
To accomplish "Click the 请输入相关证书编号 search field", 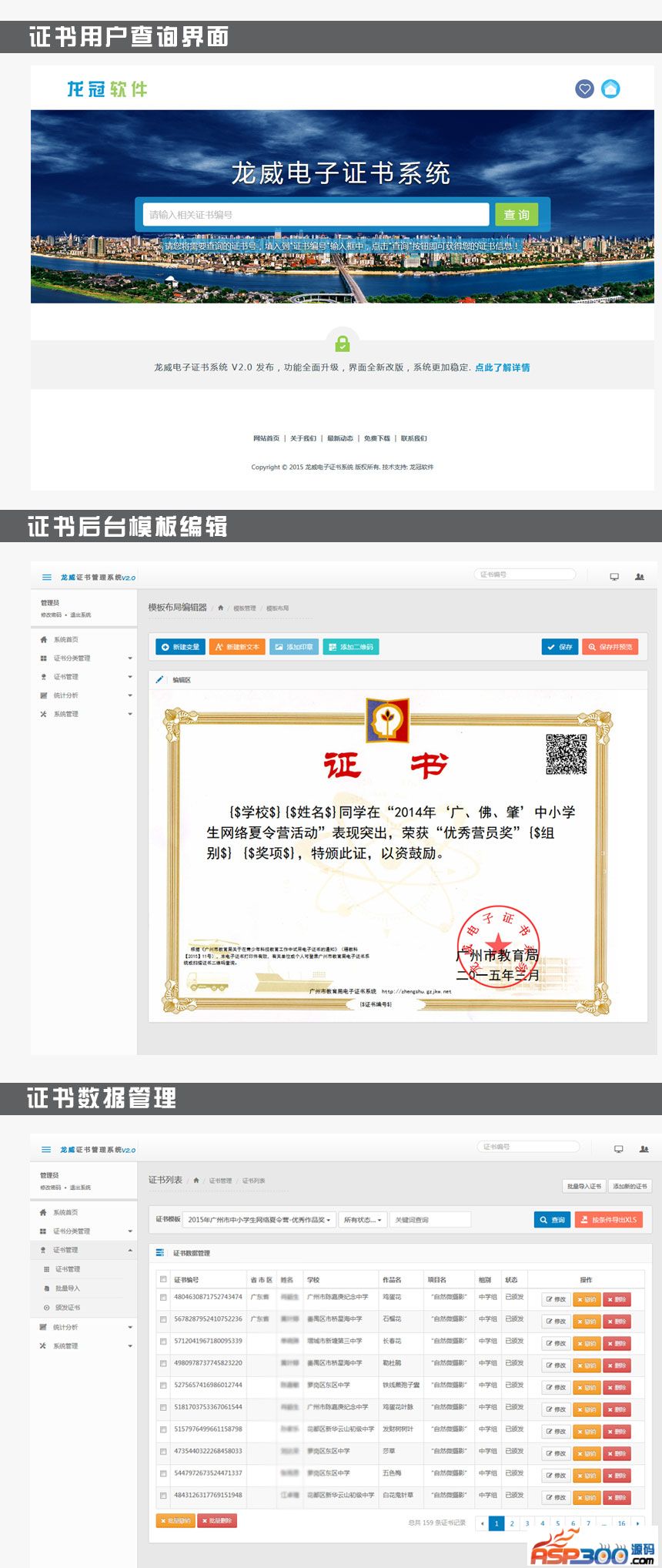I will 316,215.
